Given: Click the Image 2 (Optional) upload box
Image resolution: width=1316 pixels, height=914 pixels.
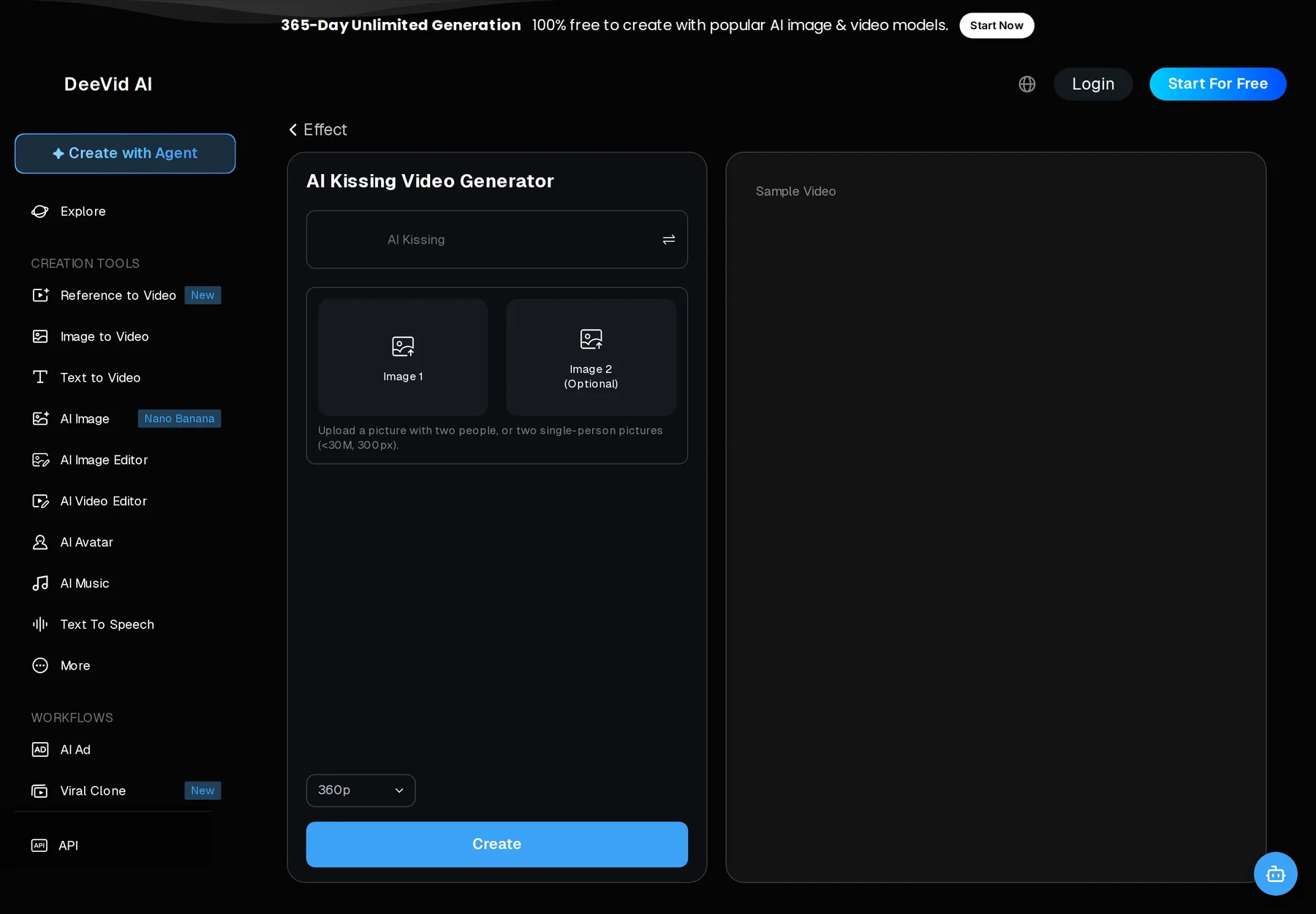Looking at the screenshot, I should point(591,358).
